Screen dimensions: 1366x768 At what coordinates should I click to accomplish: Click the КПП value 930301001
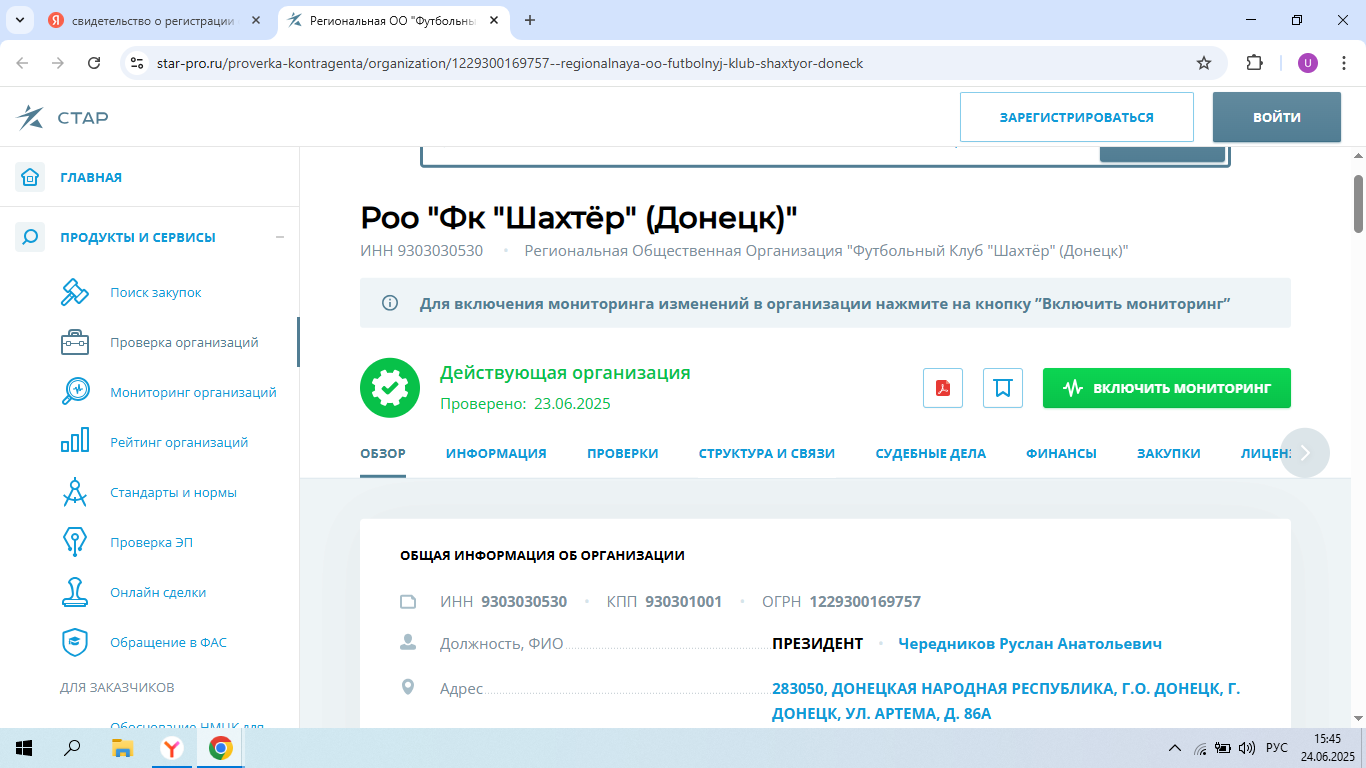(x=683, y=601)
